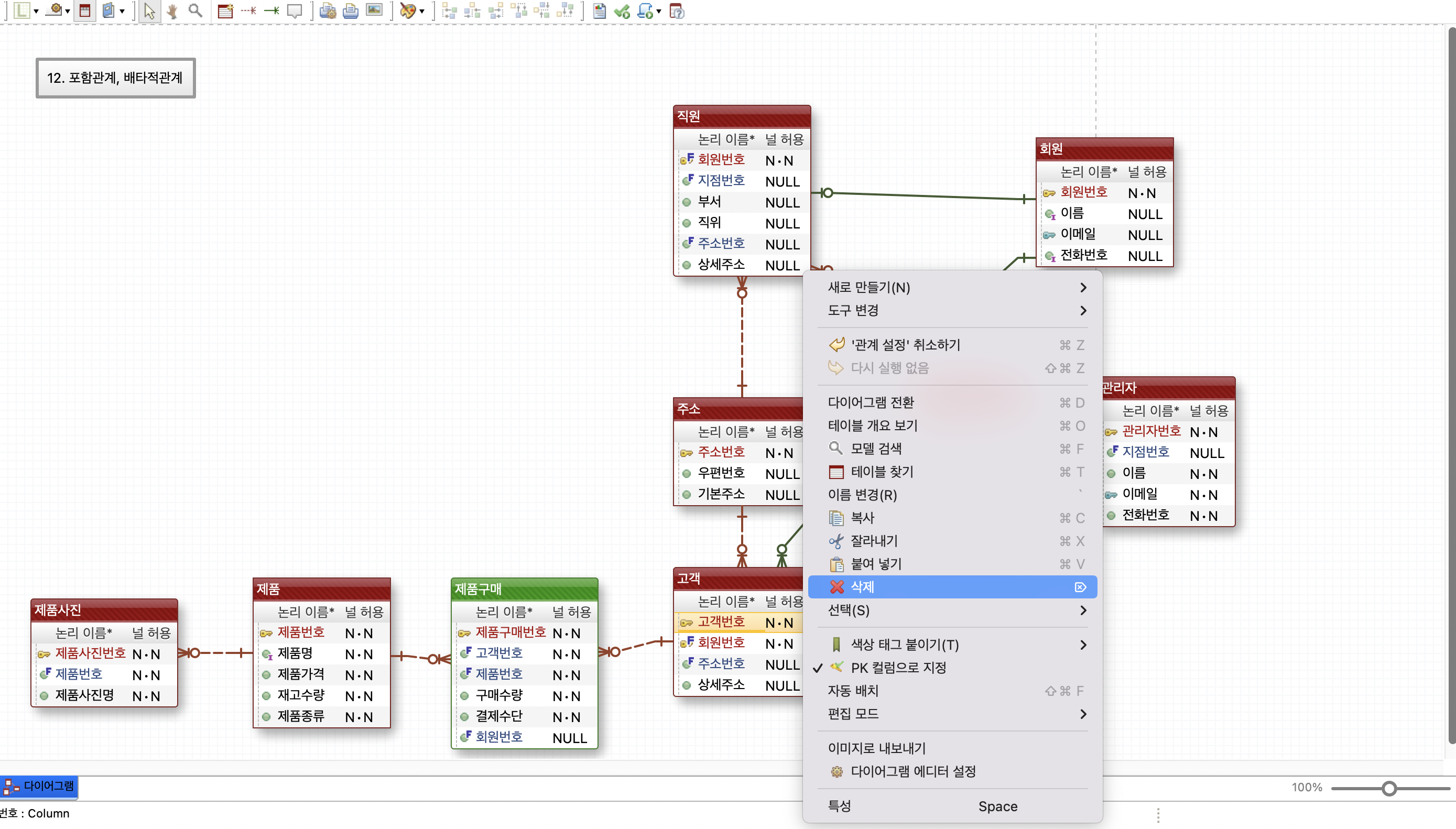Expand '편집 모드' submenu
The height and width of the screenshot is (829, 1456).
tap(953, 713)
